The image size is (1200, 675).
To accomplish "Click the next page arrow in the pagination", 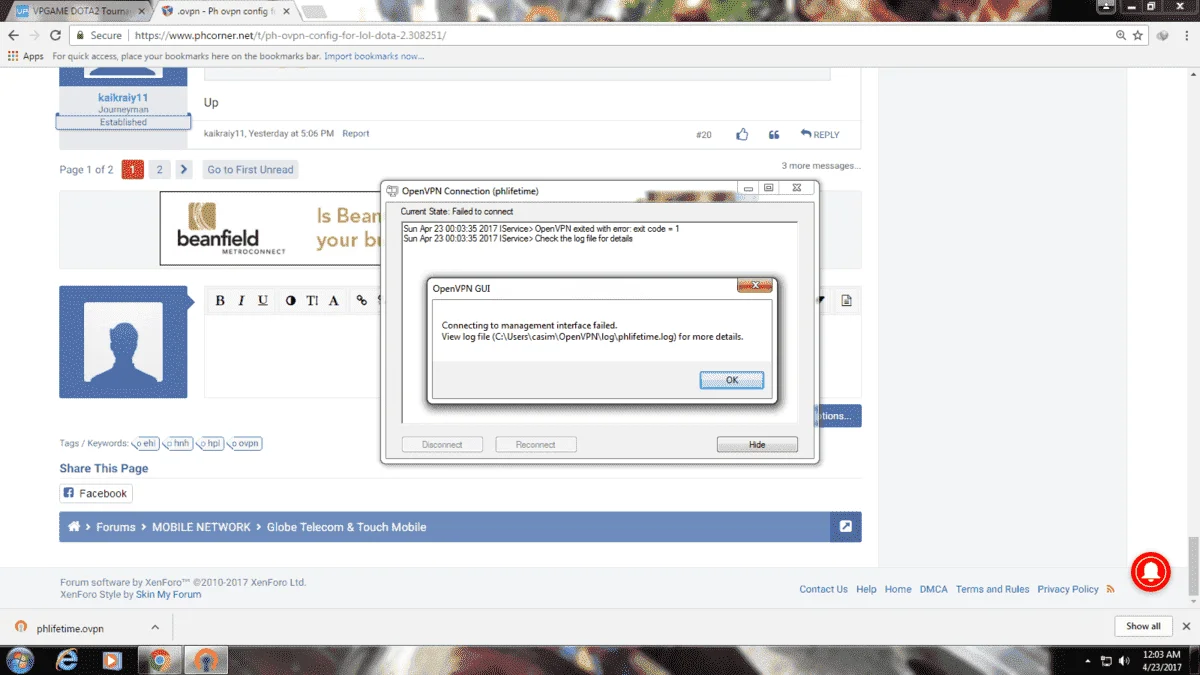I will point(184,169).
